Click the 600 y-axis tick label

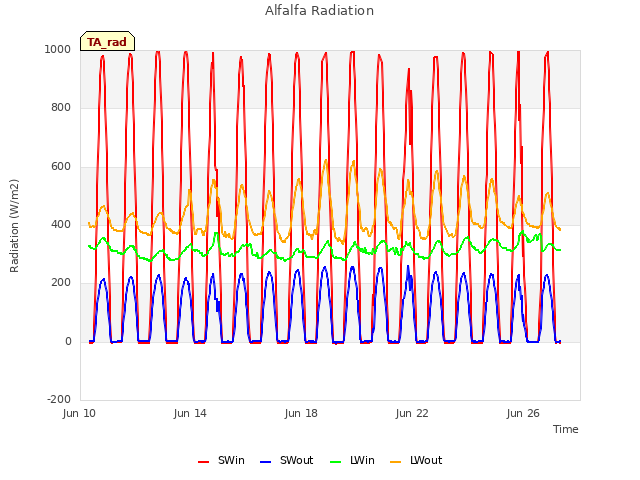tap(61, 166)
